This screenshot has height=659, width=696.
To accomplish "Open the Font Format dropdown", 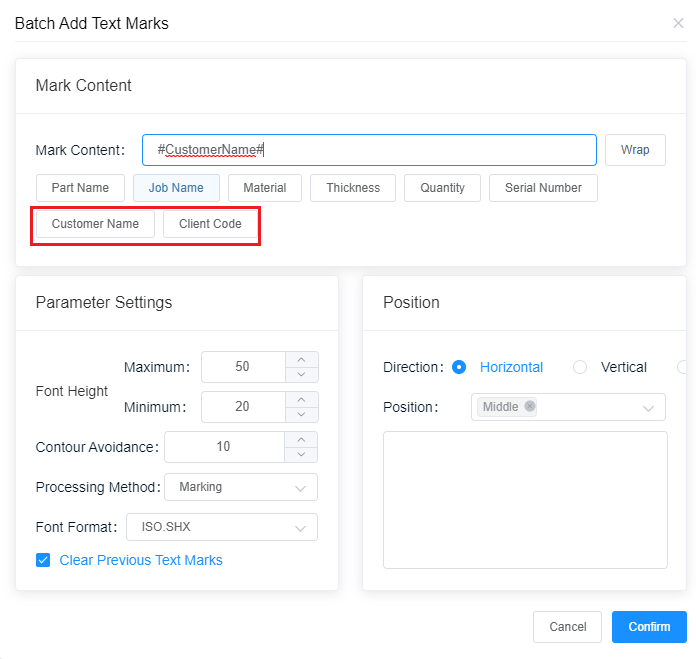I will (x=222, y=527).
